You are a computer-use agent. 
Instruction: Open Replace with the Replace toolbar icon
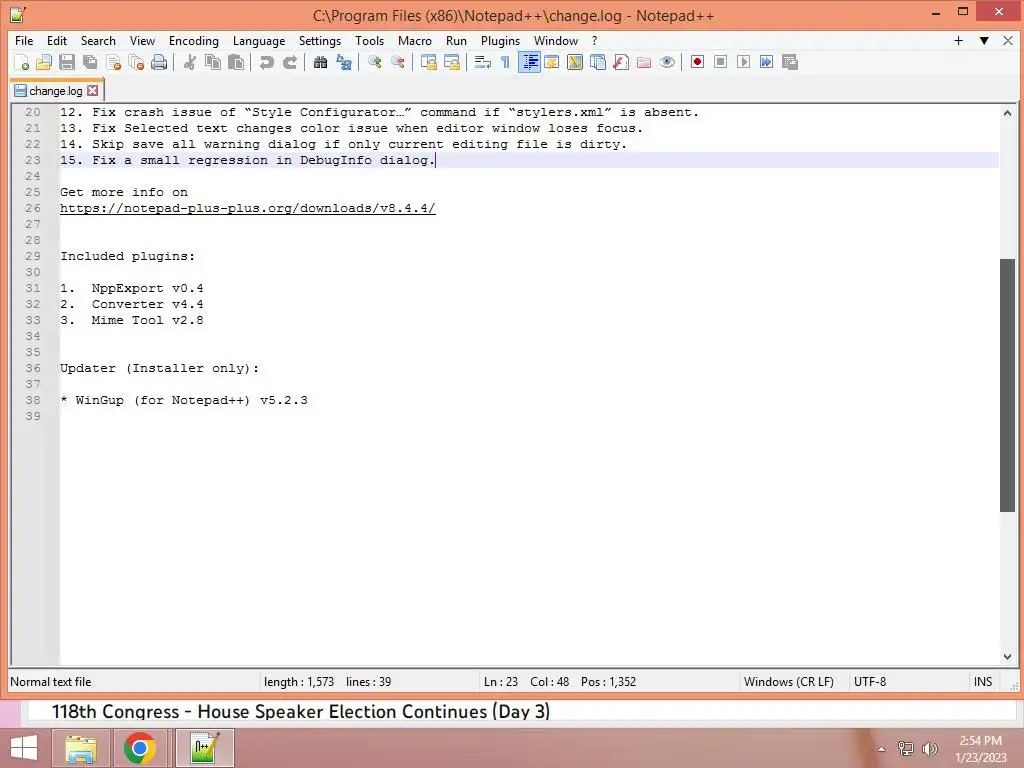[x=344, y=62]
